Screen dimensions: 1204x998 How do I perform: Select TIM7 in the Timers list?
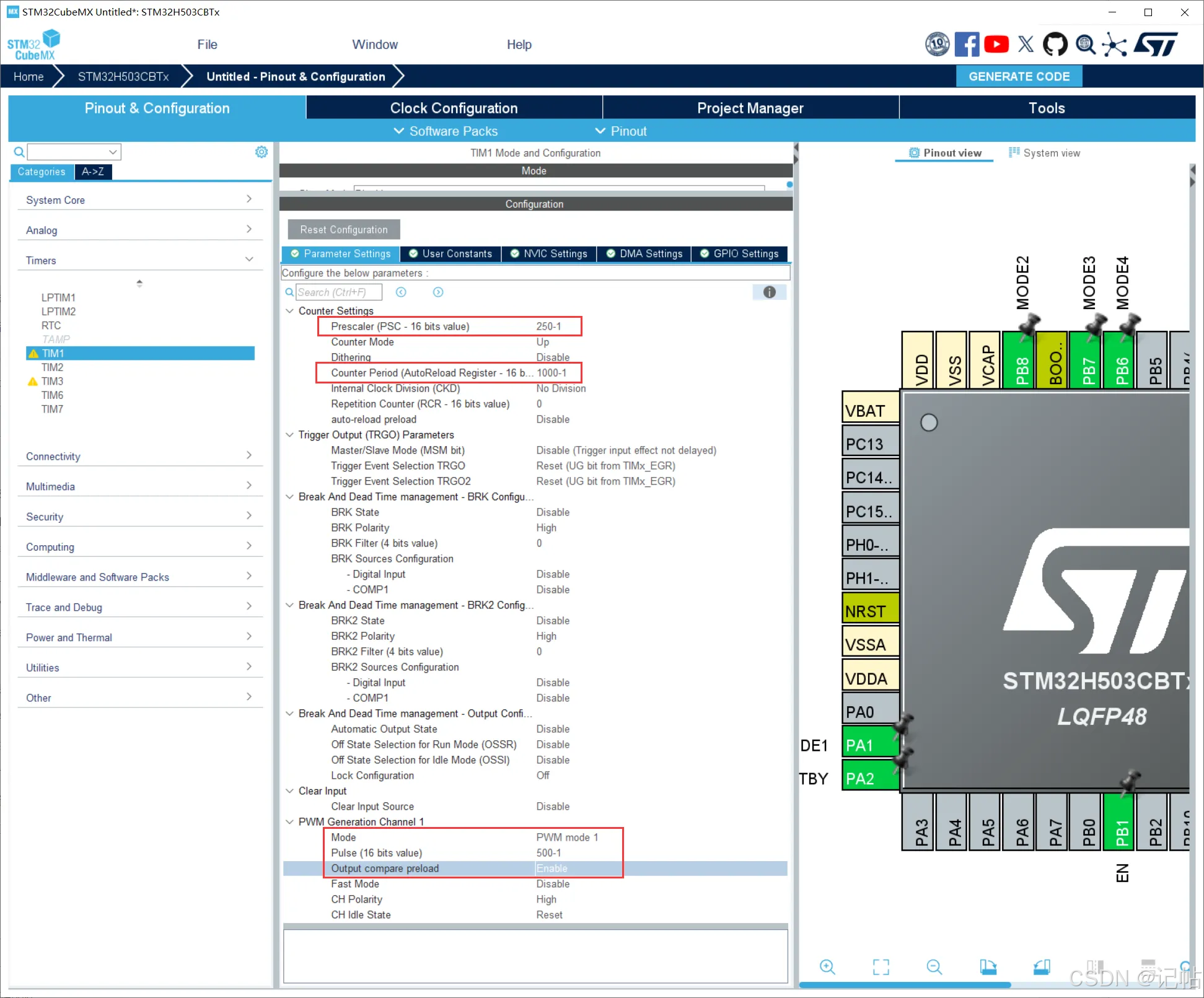pos(52,409)
